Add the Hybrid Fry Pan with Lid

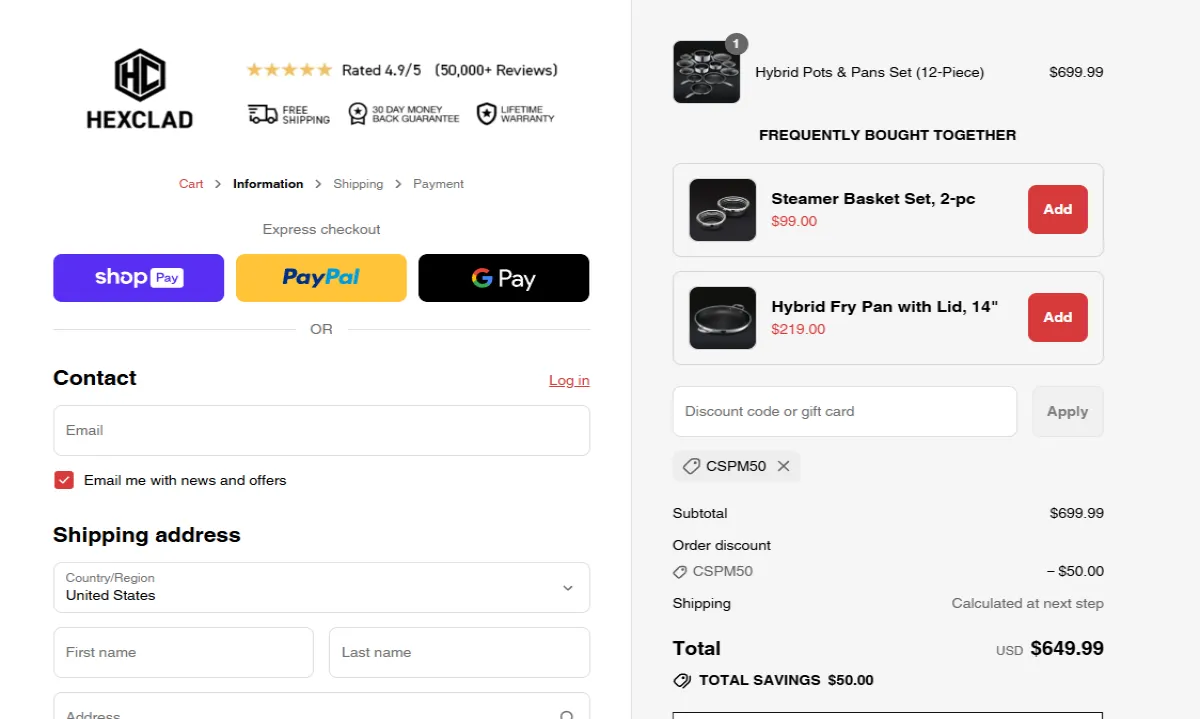pyautogui.click(x=1057, y=317)
